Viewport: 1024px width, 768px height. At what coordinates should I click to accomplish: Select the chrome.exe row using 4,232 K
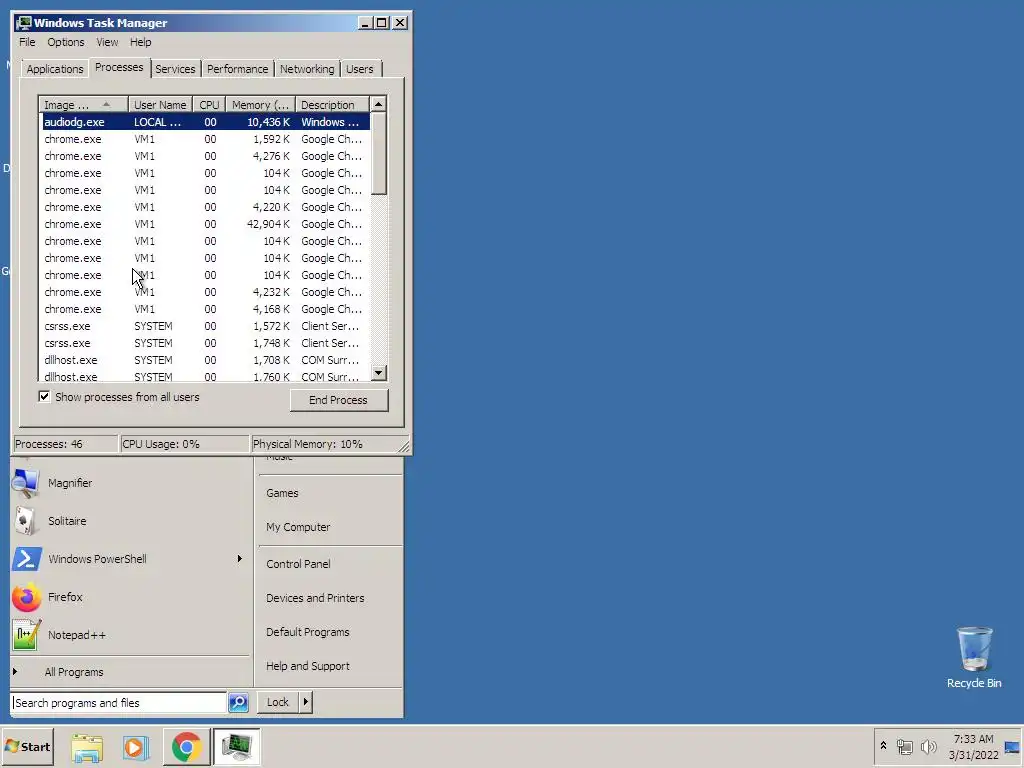pos(205,292)
